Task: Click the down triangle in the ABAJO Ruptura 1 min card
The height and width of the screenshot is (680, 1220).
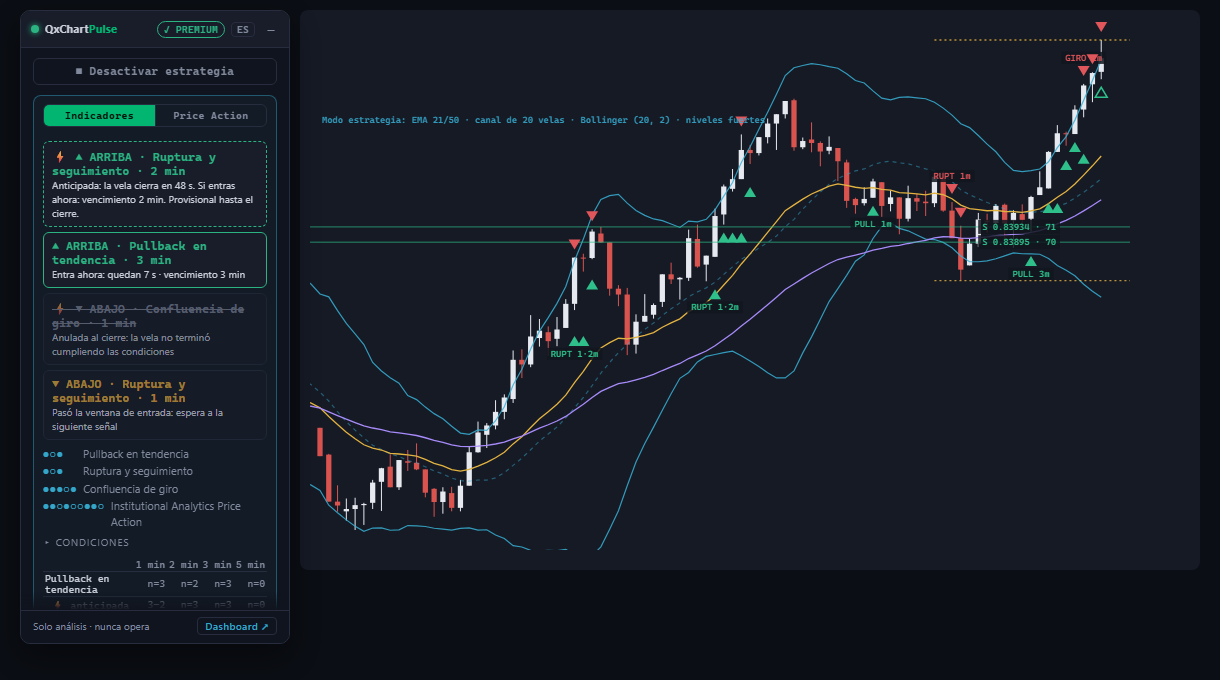Action: tap(55, 384)
